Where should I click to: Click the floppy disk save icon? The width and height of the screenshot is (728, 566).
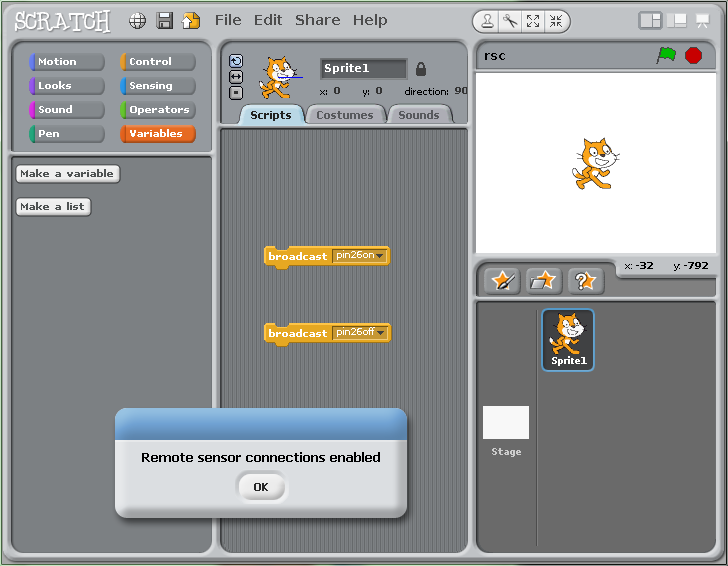pyautogui.click(x=164, y=20)
